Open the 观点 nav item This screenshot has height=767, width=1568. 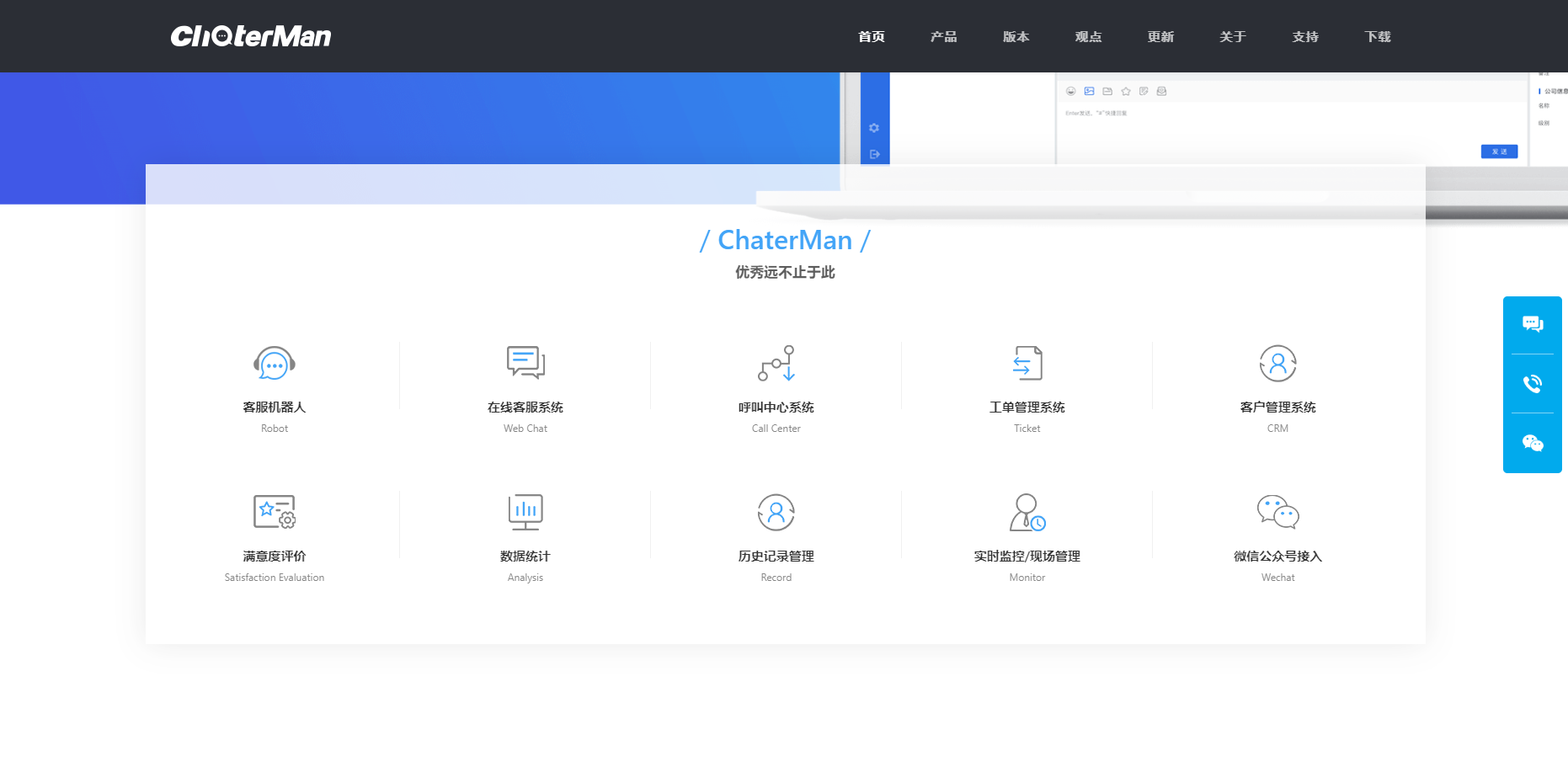point(1089,36)
